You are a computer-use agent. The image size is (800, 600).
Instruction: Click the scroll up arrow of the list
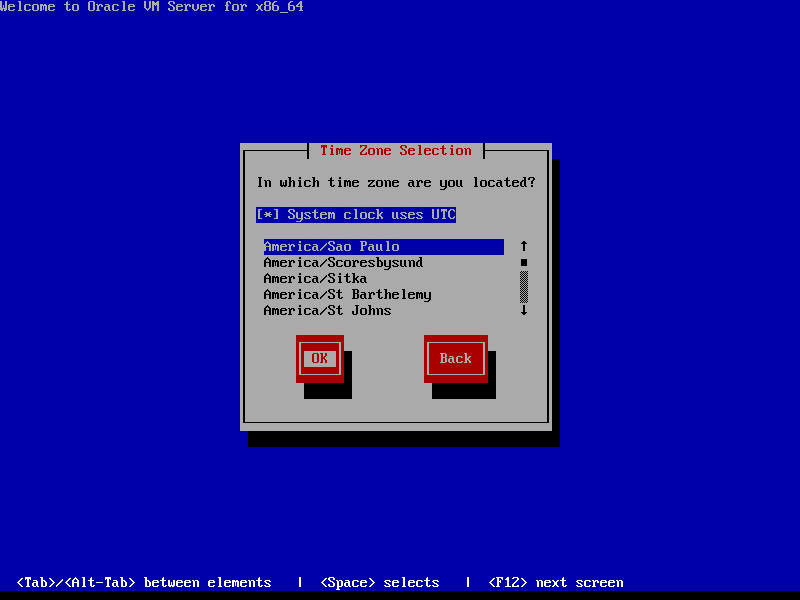[523, 246]
